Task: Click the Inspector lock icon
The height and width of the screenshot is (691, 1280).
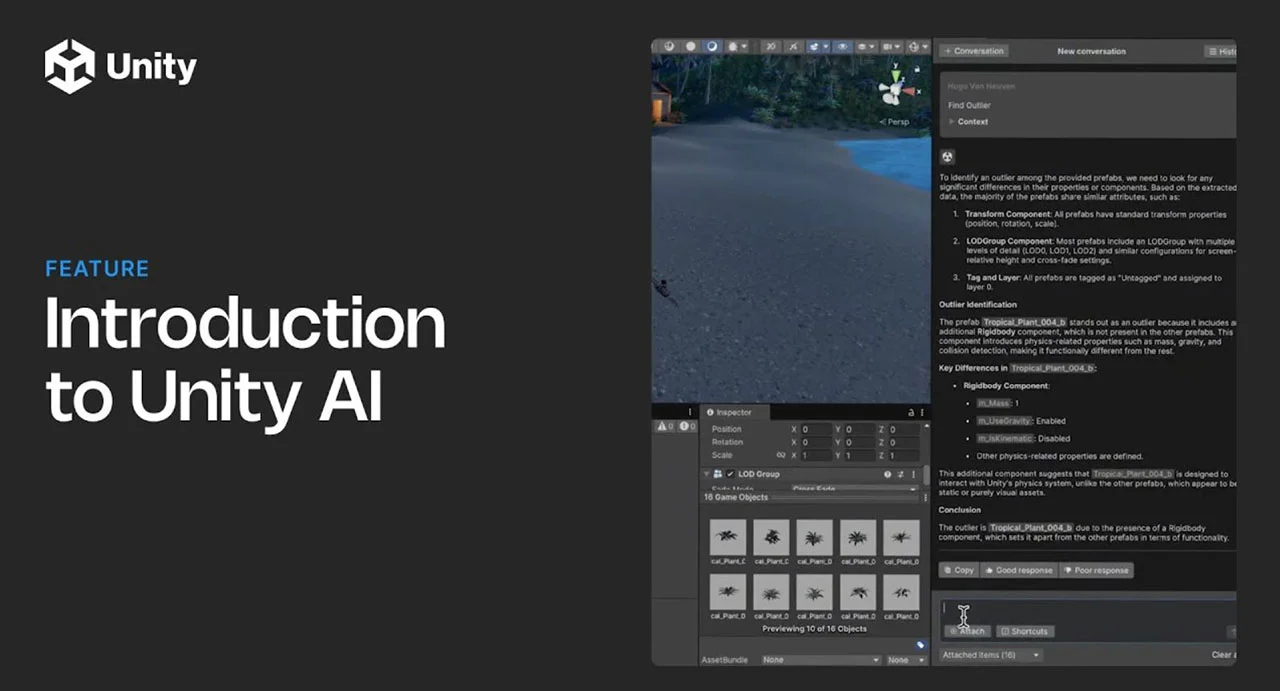Action: (x=910, y=412)
